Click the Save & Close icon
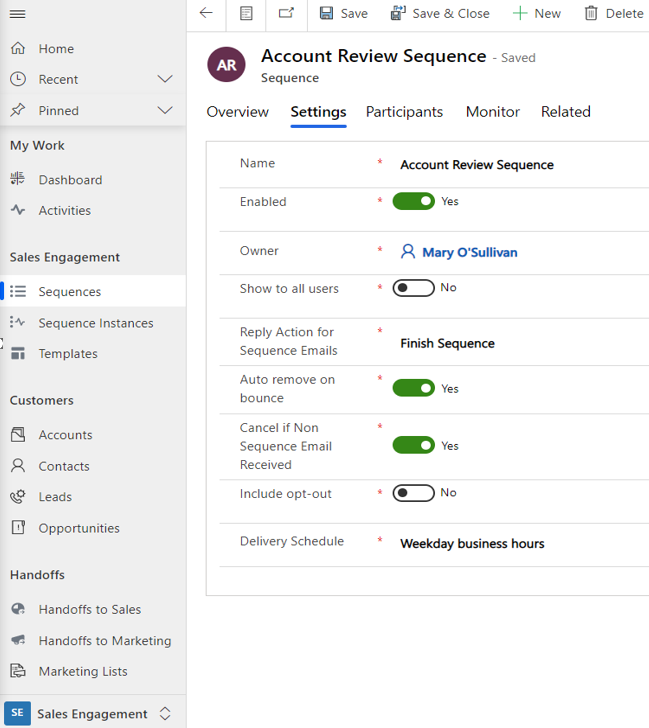649x728 pixels. pos(398,13)
